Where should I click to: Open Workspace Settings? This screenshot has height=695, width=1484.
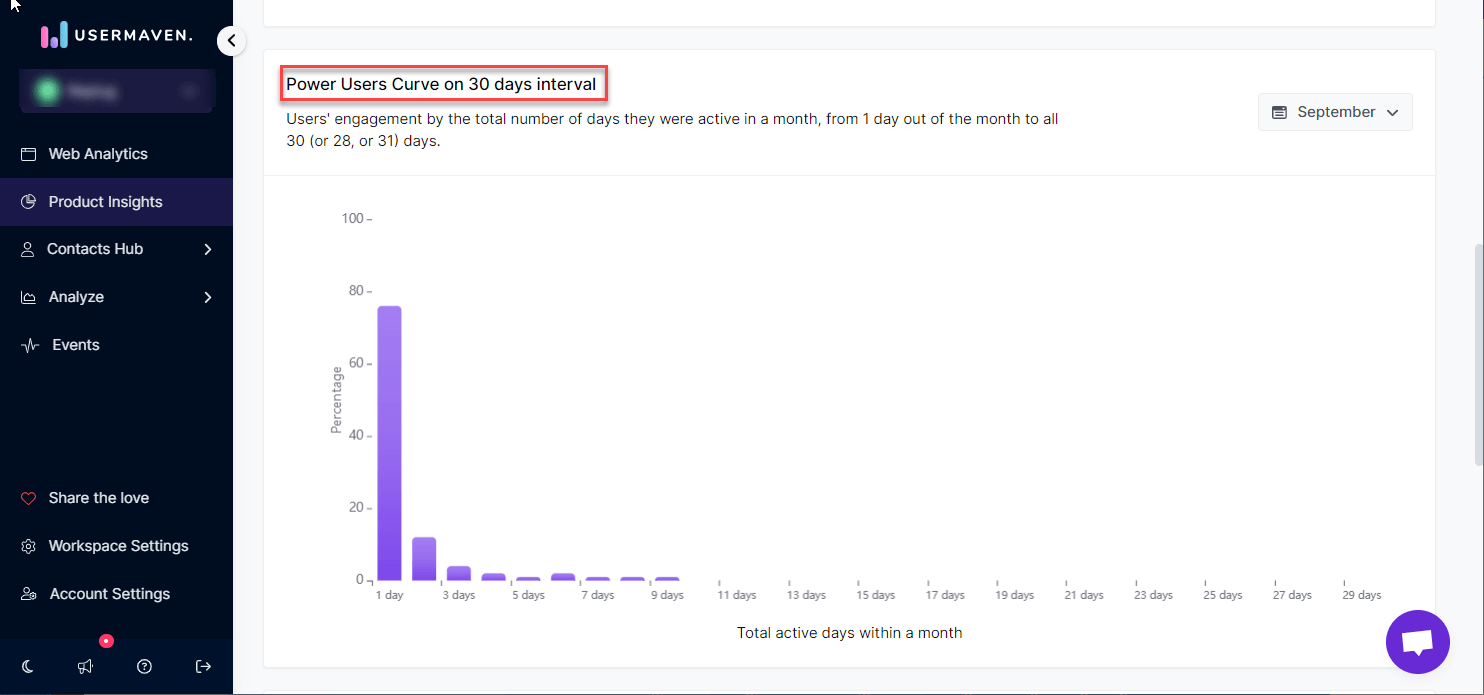(x=118, y=546)
